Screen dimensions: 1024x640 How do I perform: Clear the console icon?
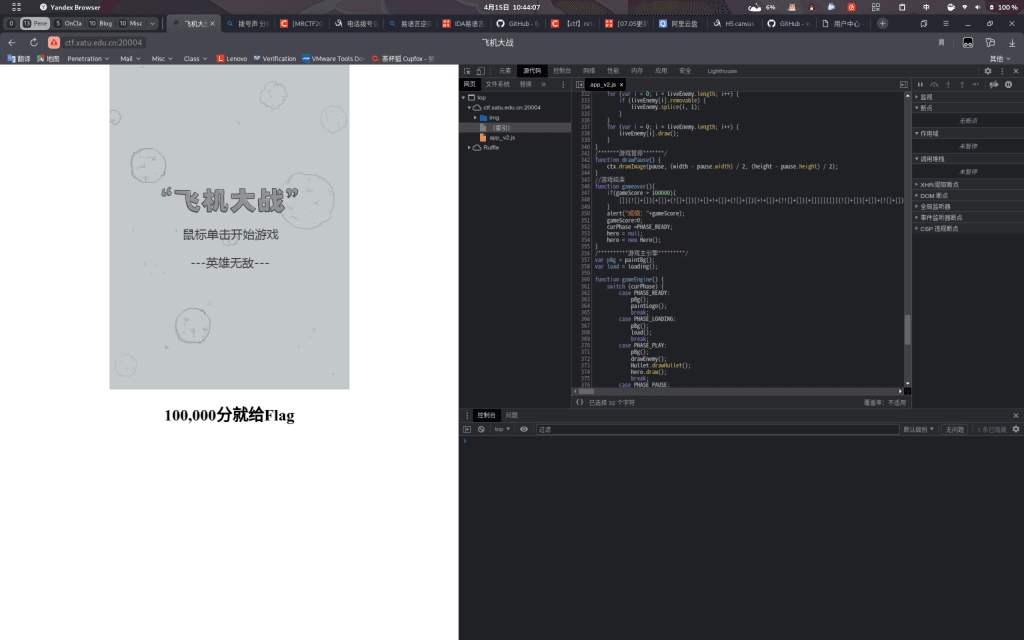[481, 429]
